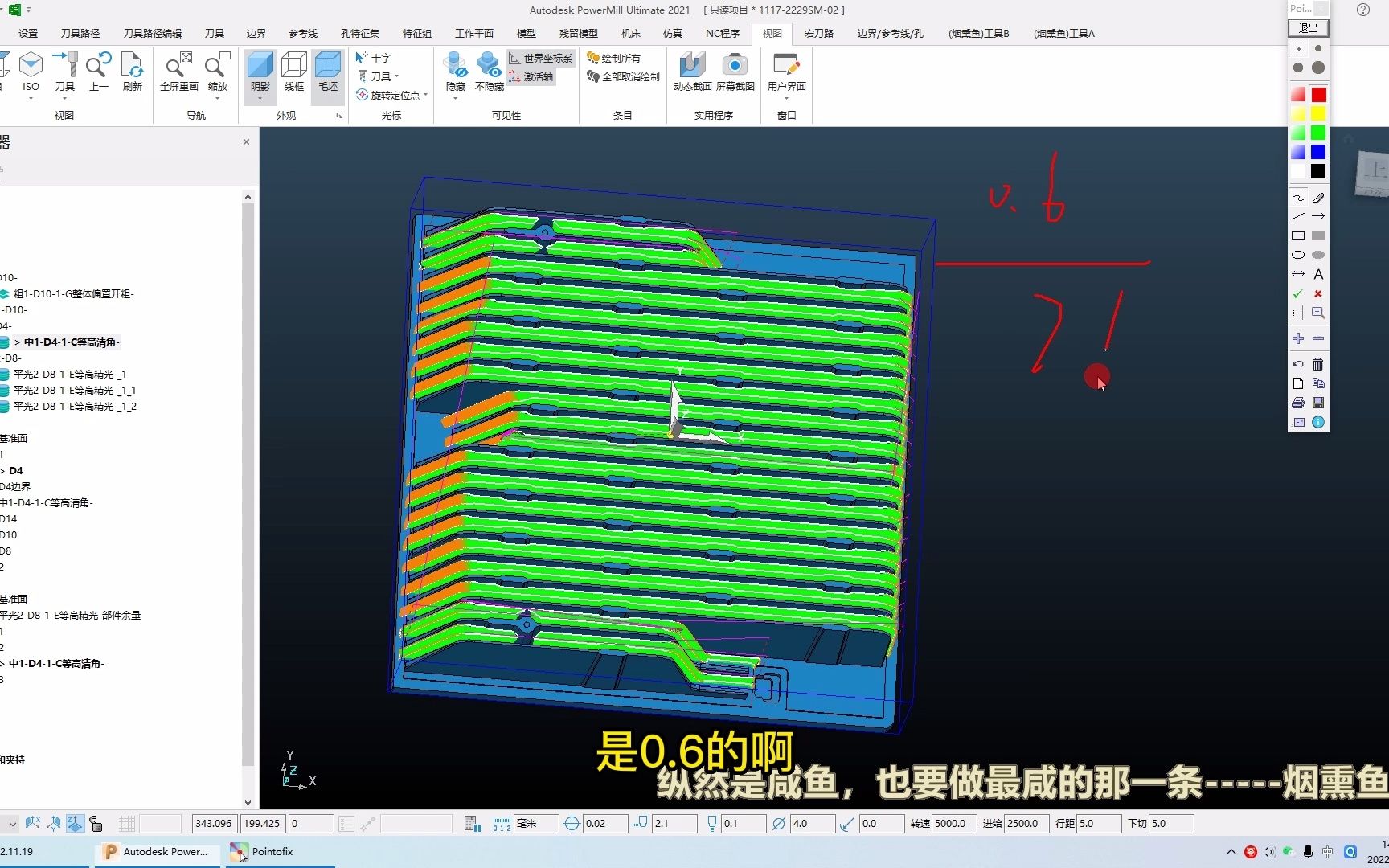1389x868 pixels.
Task: Click 全部取消绘制 undraw all button
Action: click(623, 76)
